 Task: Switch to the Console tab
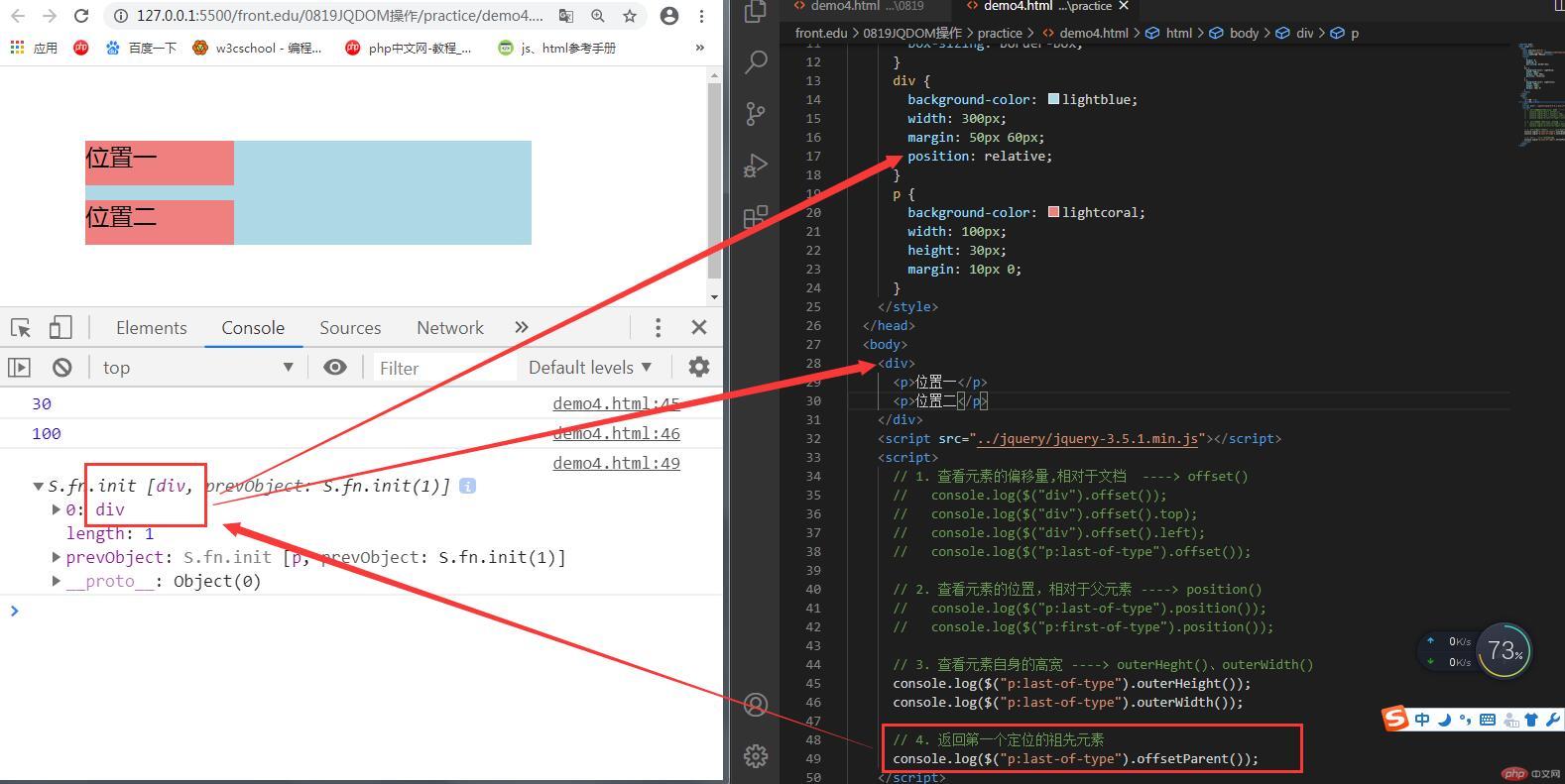click(x=253, y=328)
